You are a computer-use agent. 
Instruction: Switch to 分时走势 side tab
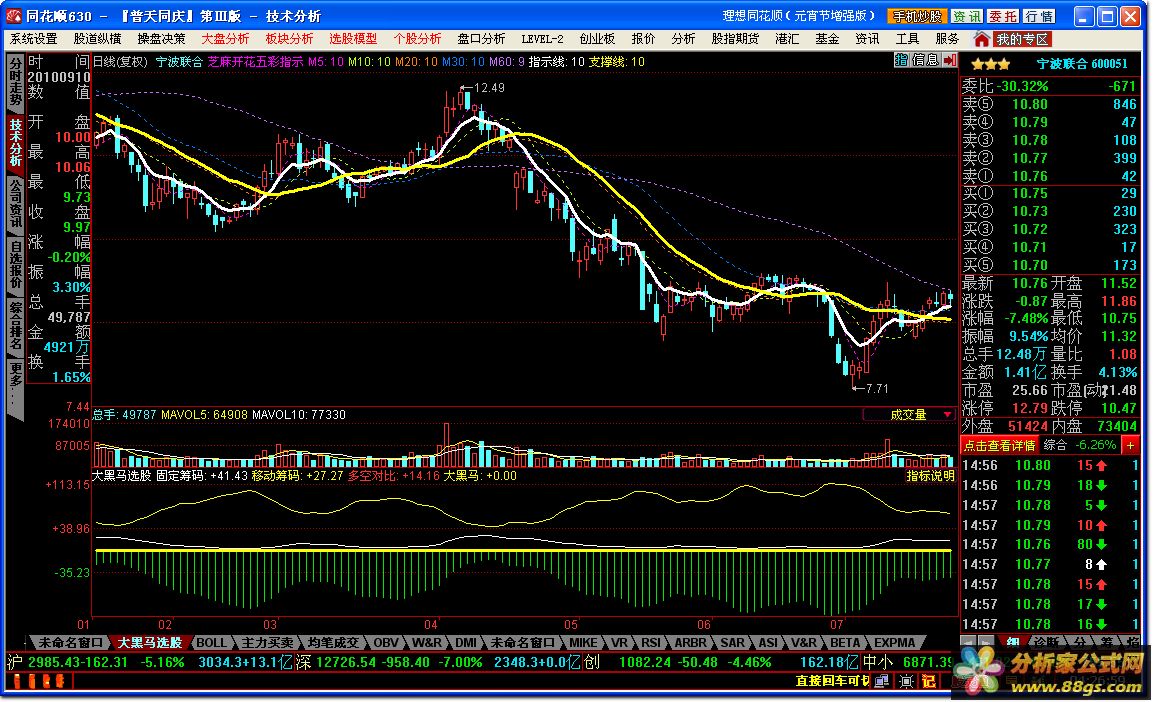15,82
